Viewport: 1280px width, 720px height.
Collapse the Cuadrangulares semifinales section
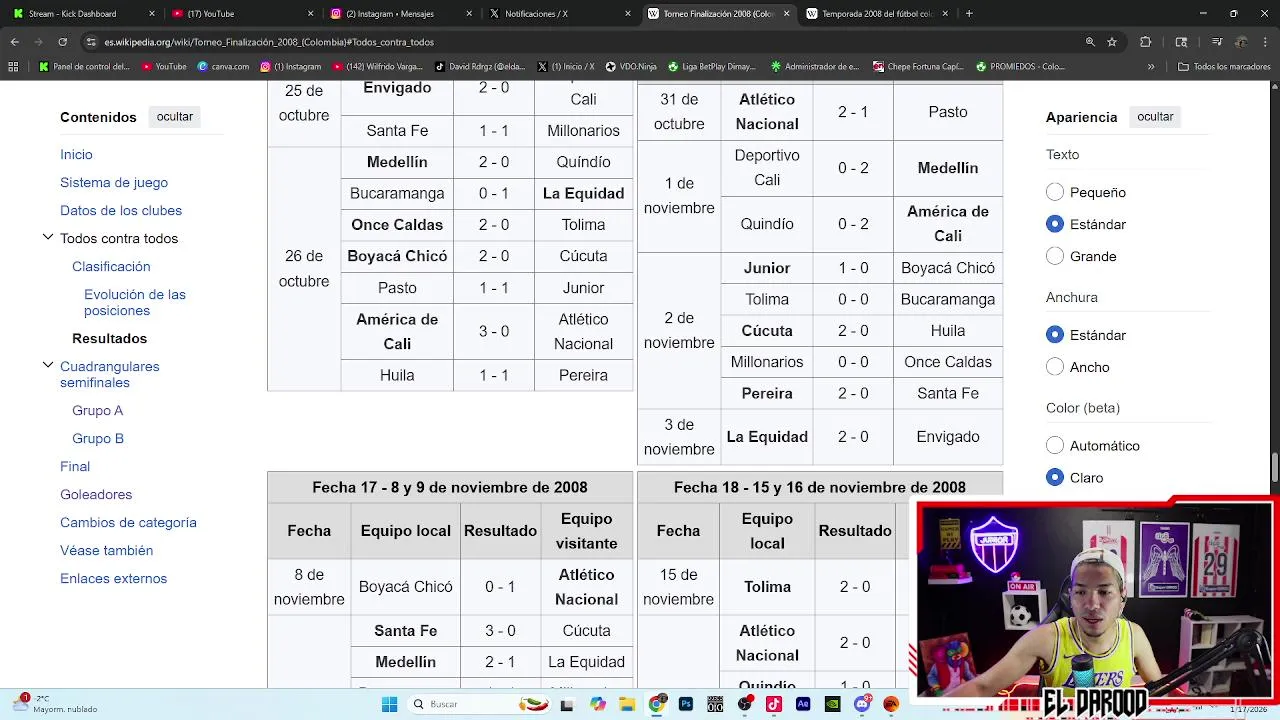pyautogui.click(x=48, y=365)
